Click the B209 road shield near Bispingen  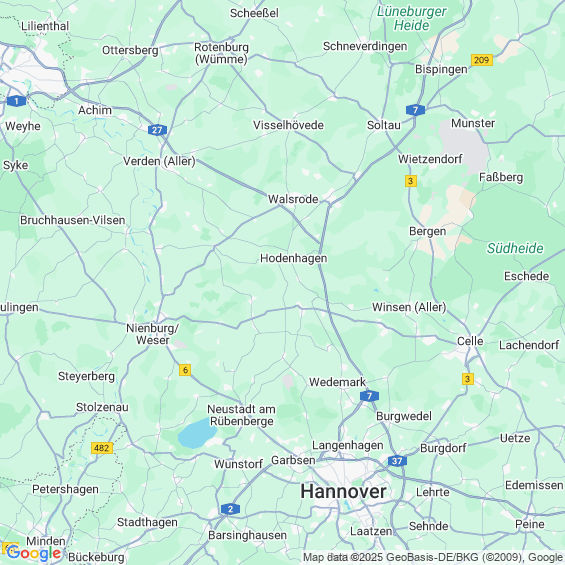pyautogui.click(x=482, y=60)
